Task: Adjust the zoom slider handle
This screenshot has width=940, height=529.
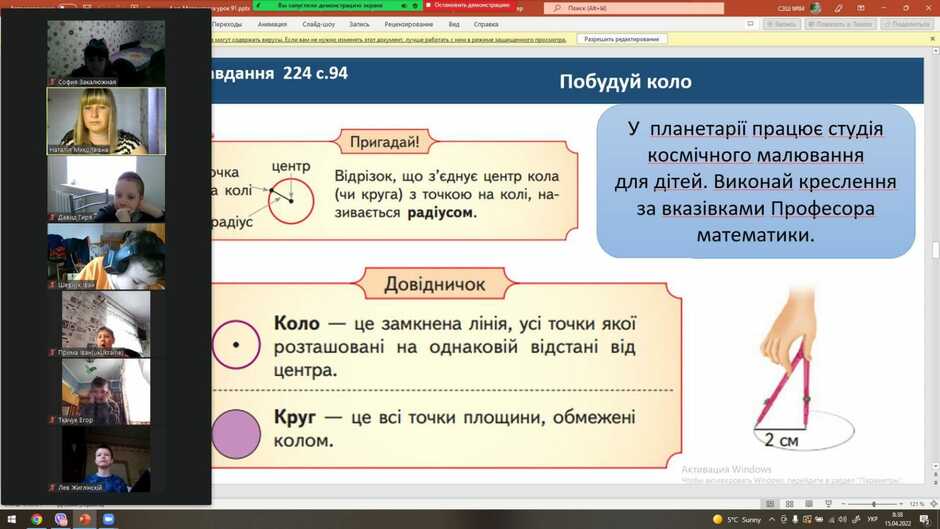Action: pyautogui.click(x=874, y=504)
